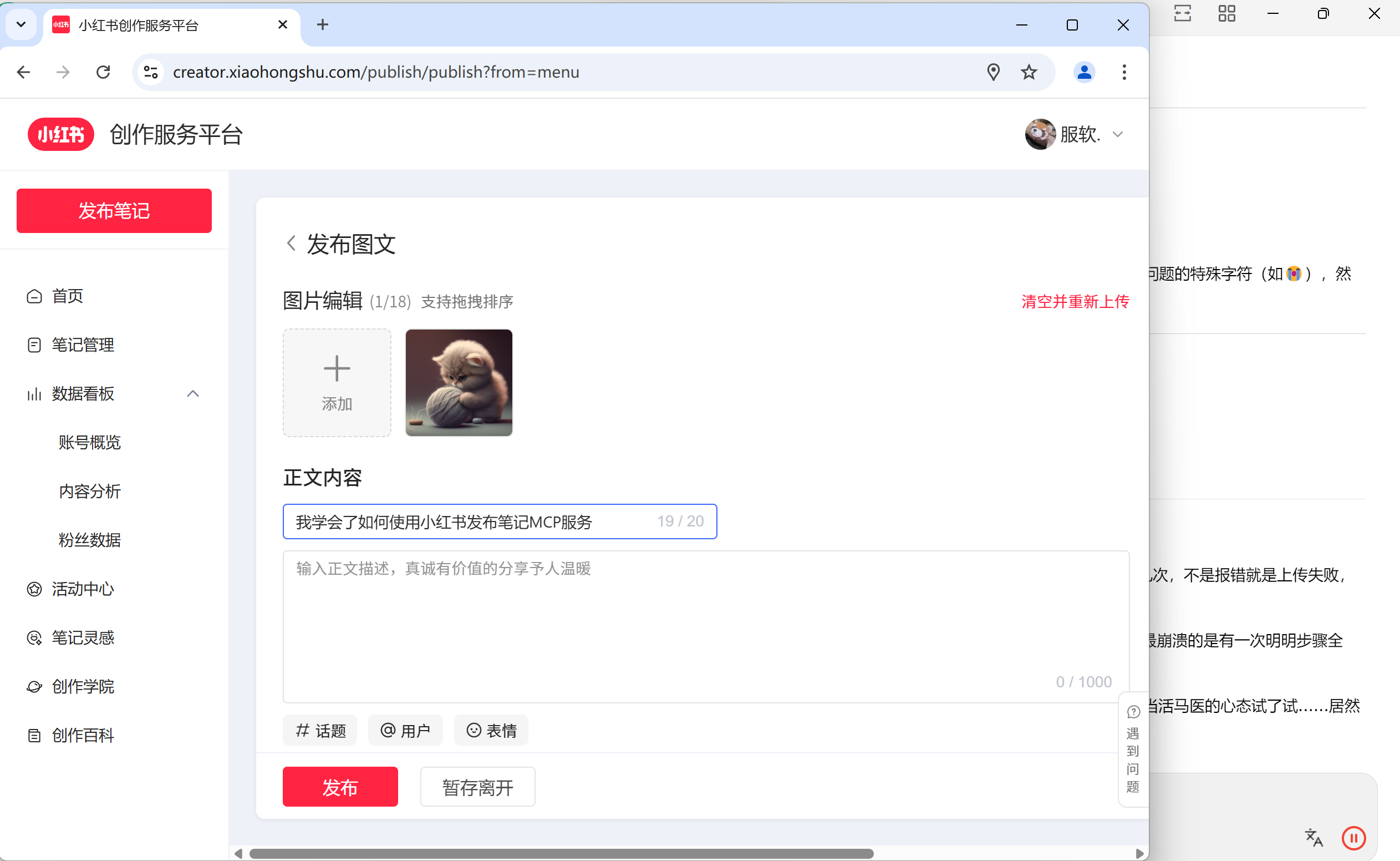Open 笔记管理 from the sidebar

coord(83,345)
